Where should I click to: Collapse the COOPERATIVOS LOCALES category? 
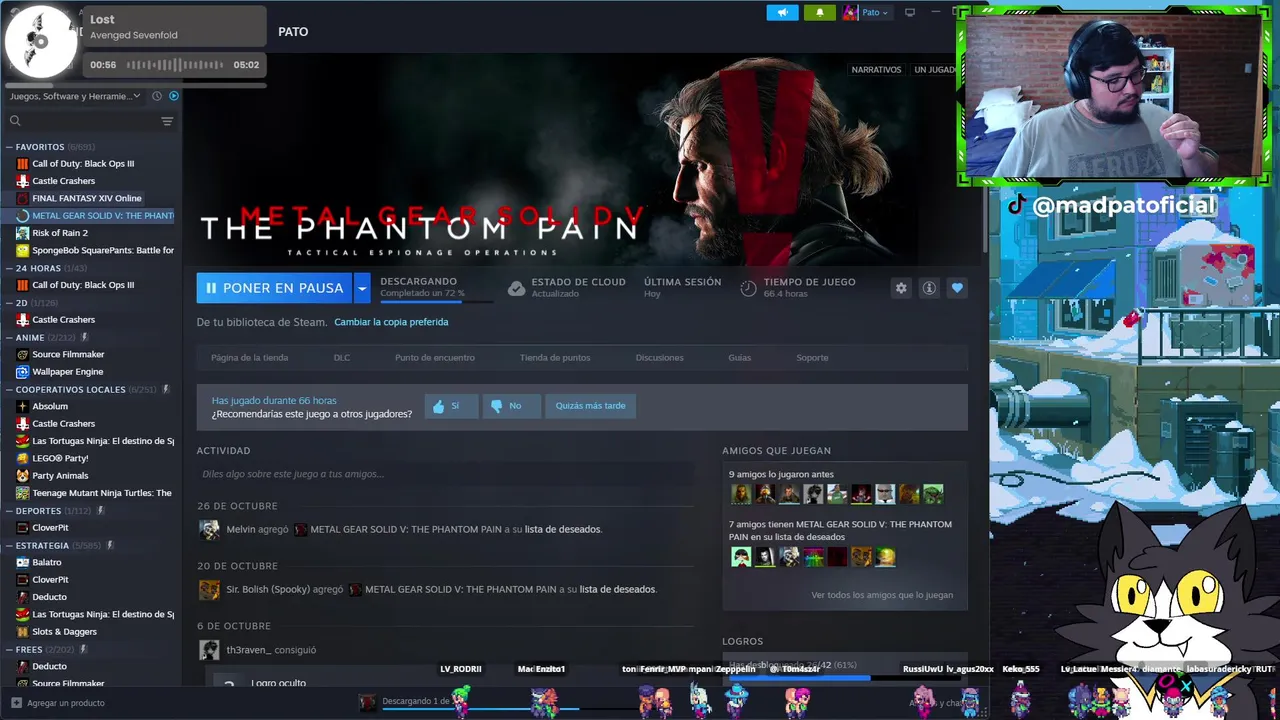9,390
